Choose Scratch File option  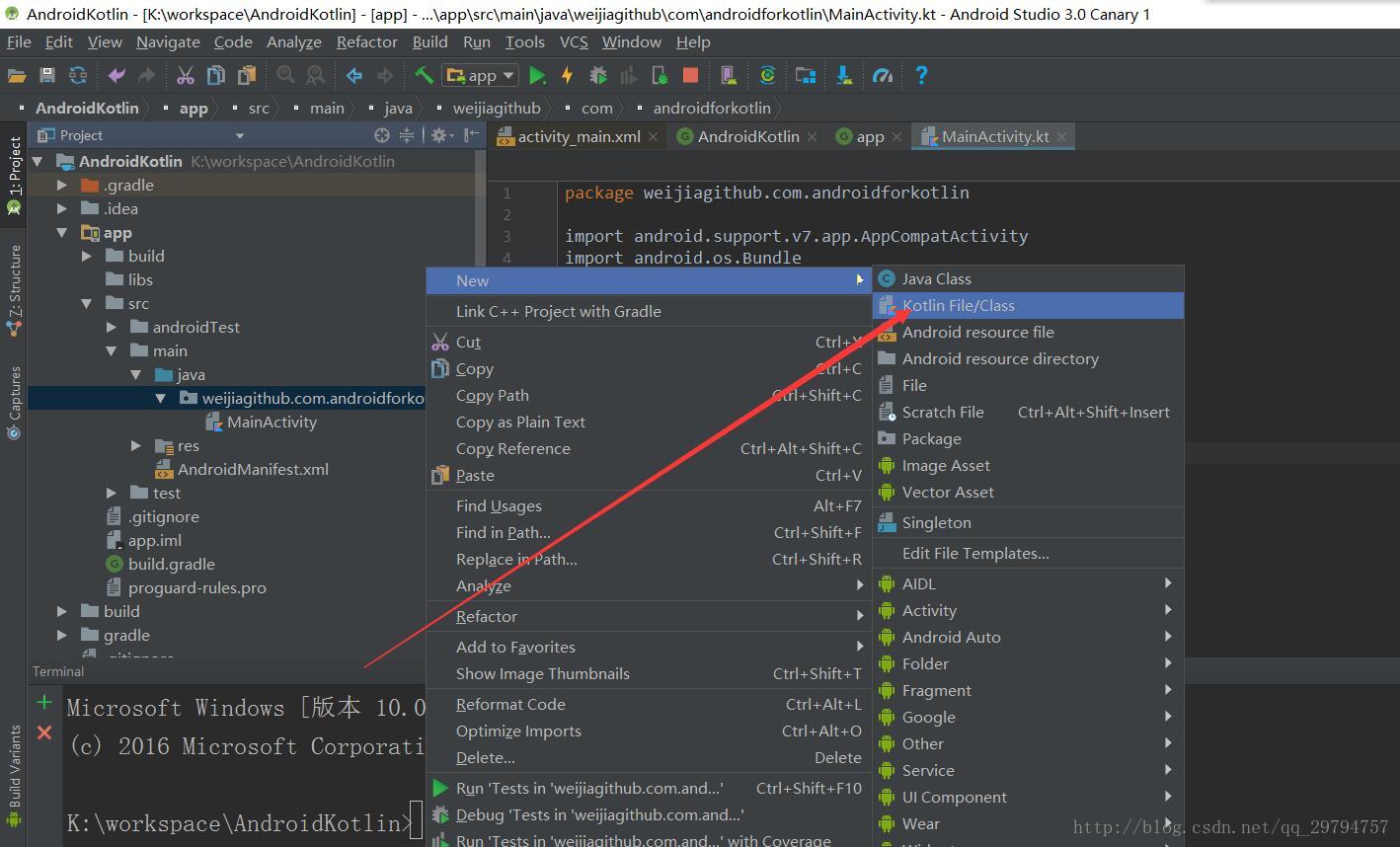pos(1028,413)
